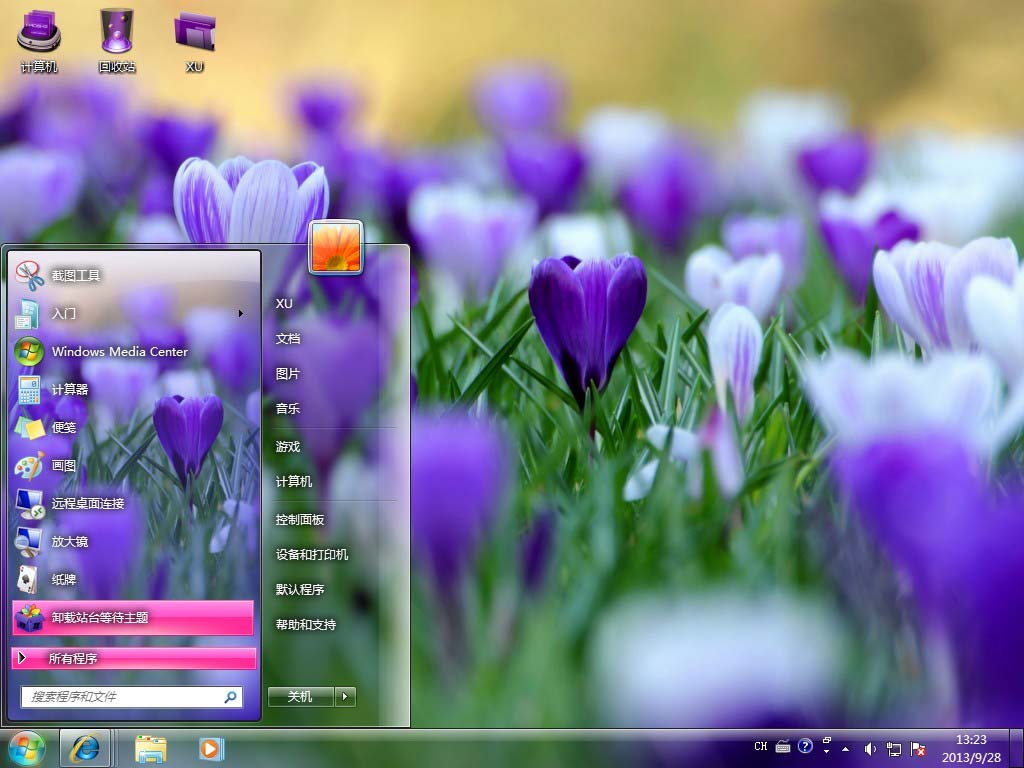
Task: Open the 计算器 calculator app
Action: point(70,389)
